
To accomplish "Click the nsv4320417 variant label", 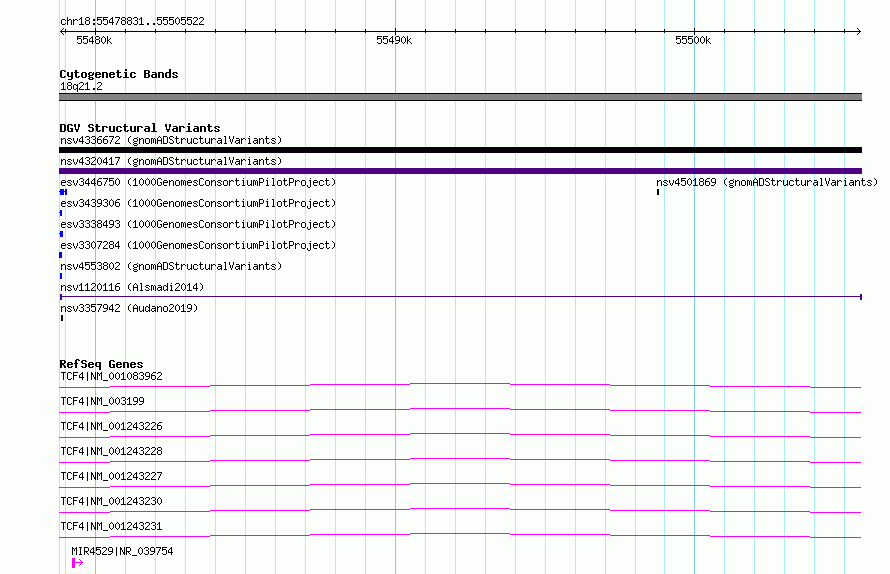I will (171, 161).
